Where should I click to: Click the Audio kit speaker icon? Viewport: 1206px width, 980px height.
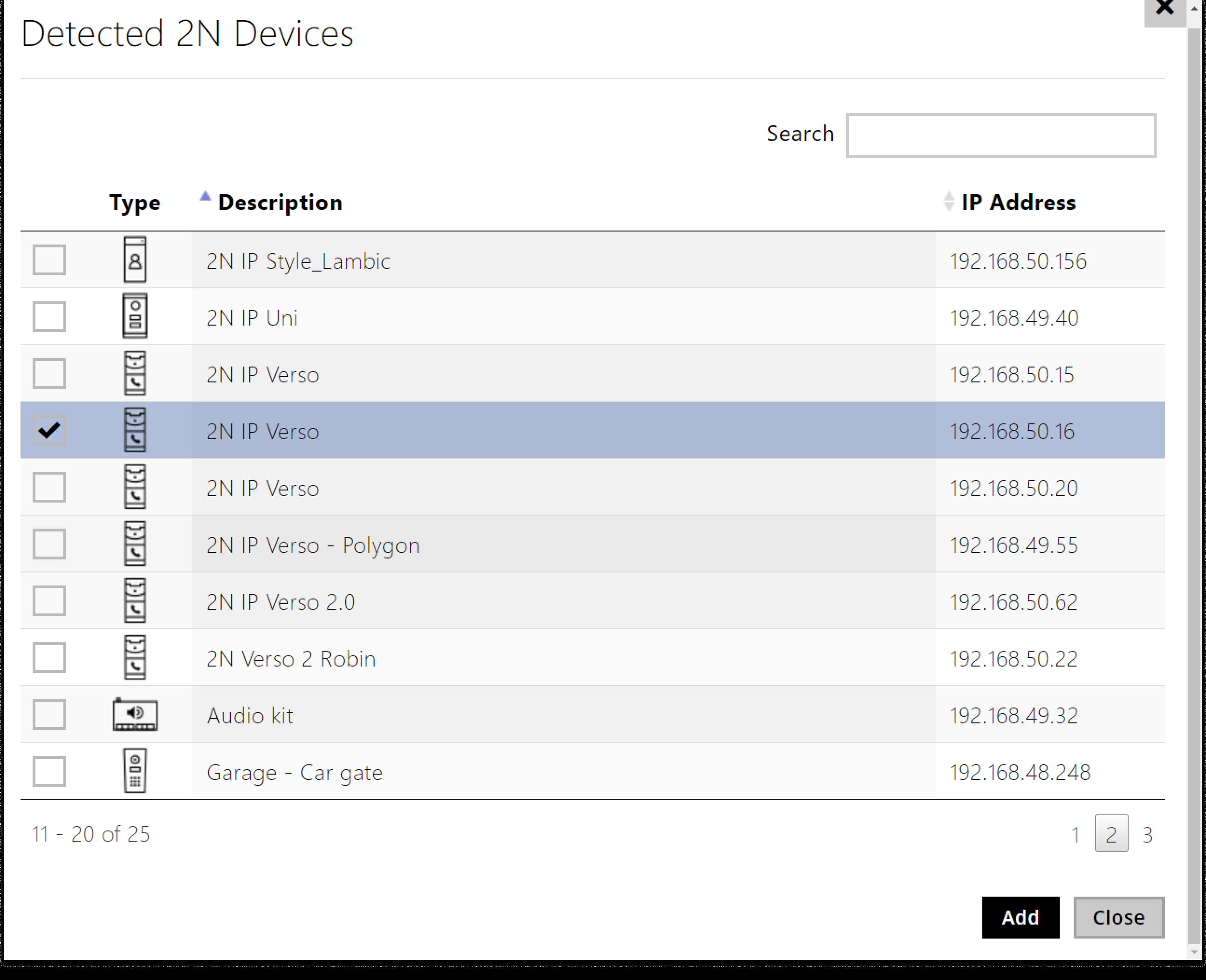tap(135, 714)
